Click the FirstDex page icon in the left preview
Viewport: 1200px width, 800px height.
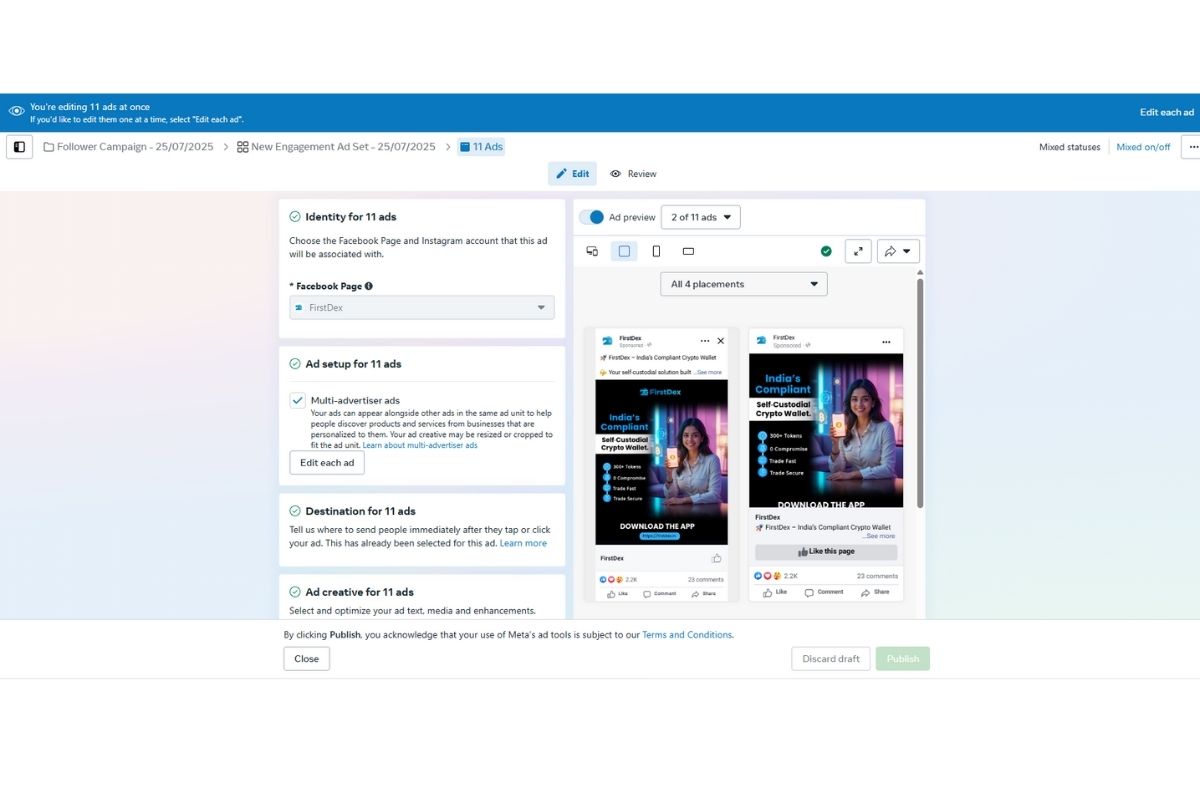tap(606, 341)
